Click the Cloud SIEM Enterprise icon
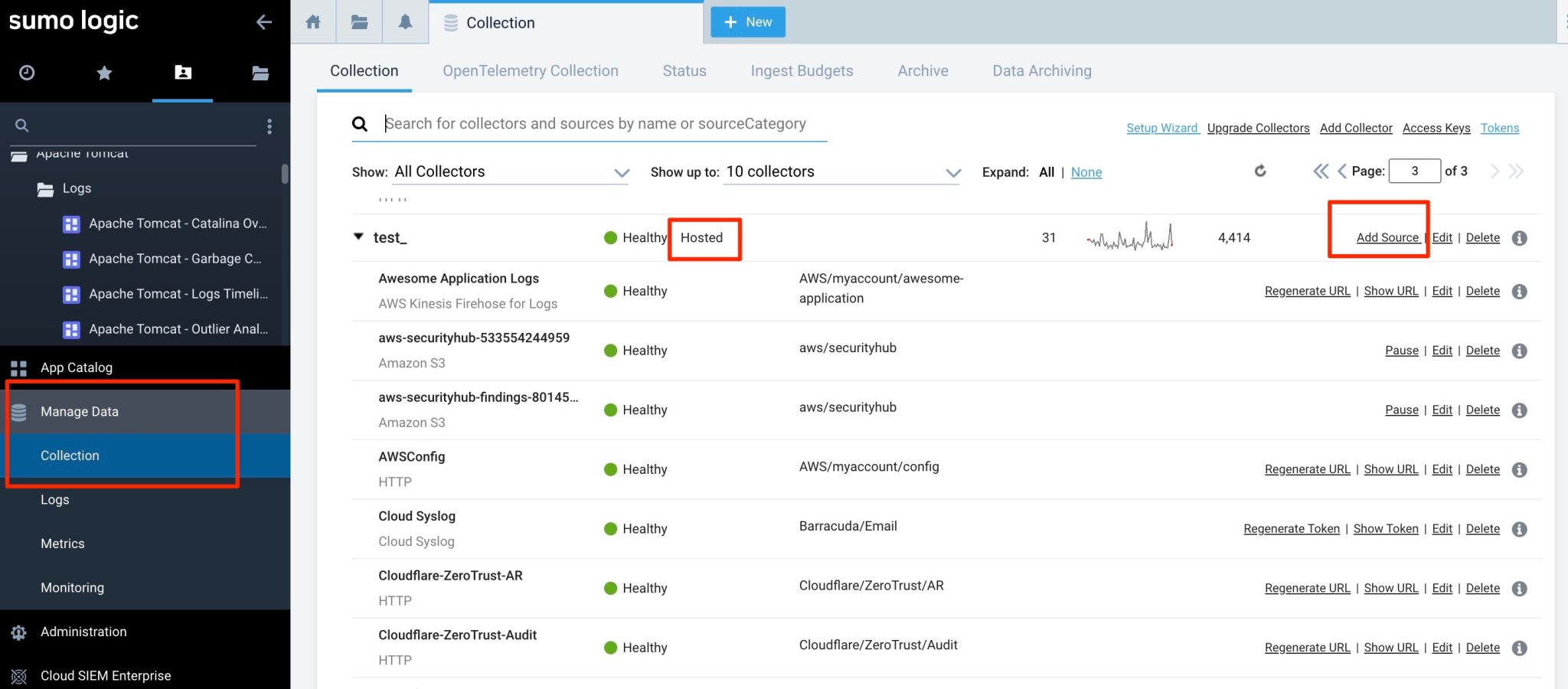This screenshot has height=689, width=1568. 19,675
